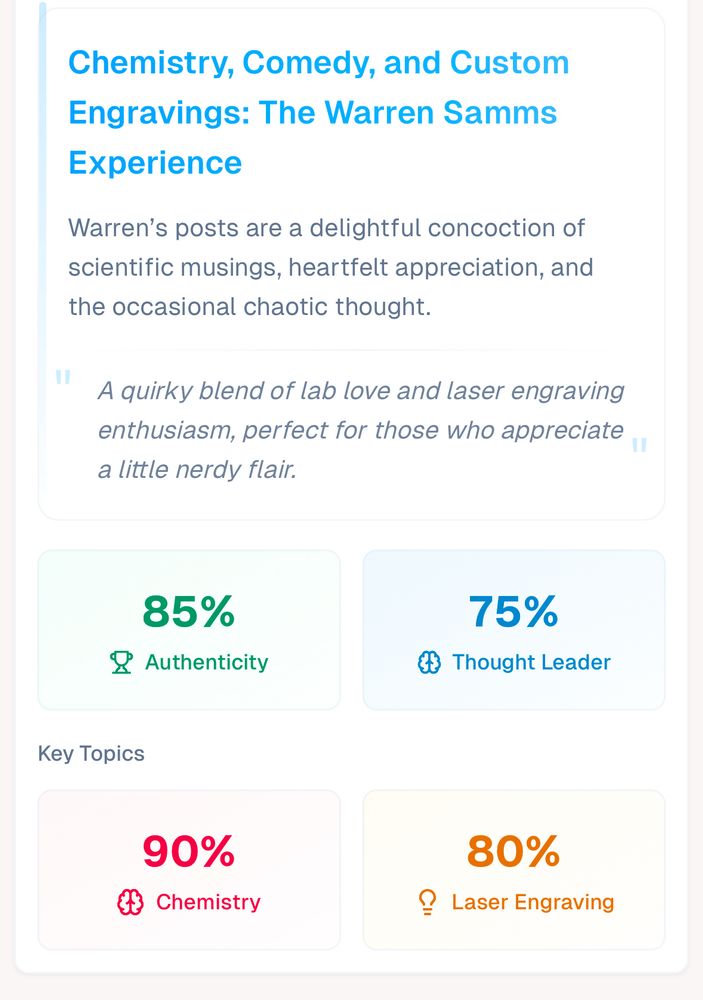Open the 80% Laser Engraving topic card

tap(513, 870)
